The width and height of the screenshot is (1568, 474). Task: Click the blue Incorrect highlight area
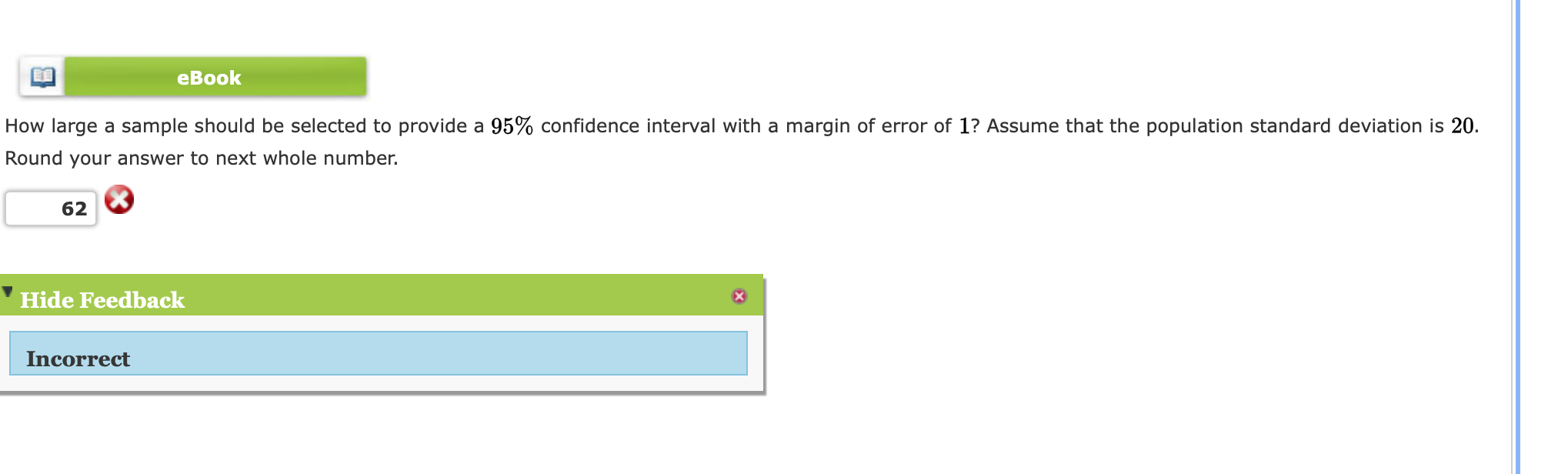[377, 357]
